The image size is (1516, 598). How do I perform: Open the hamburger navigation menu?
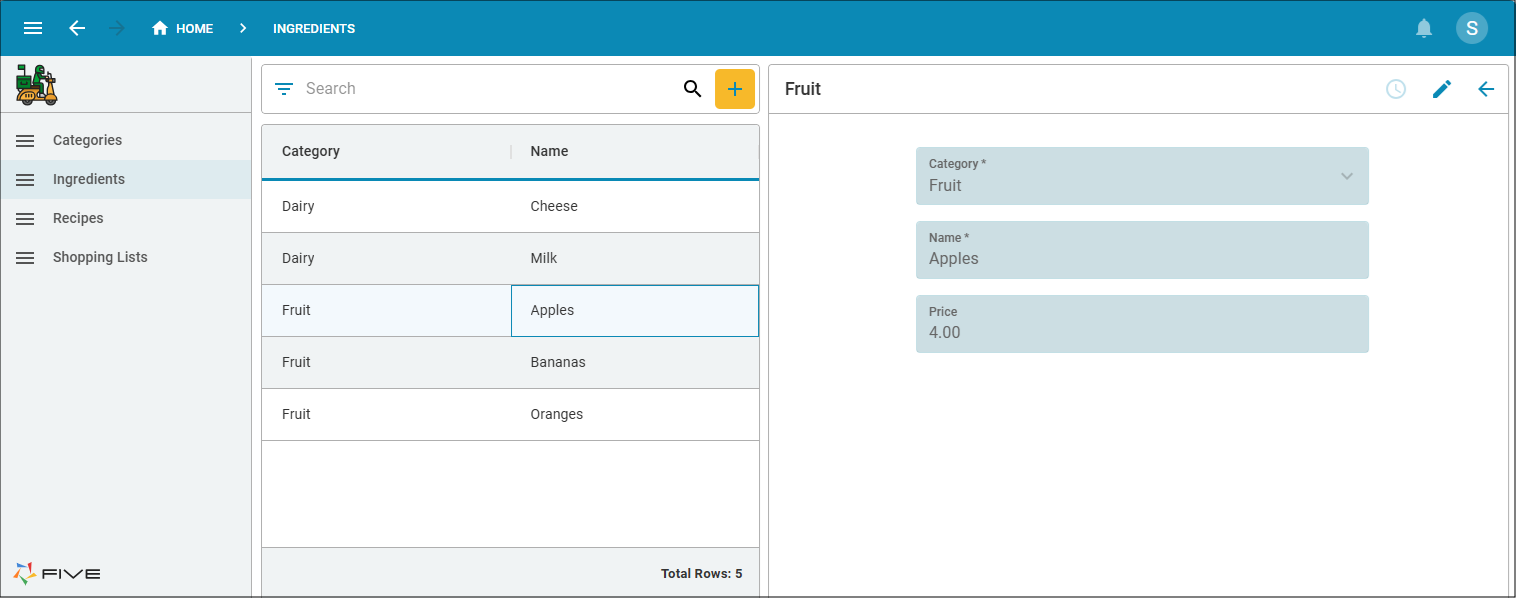coord(33,28)
